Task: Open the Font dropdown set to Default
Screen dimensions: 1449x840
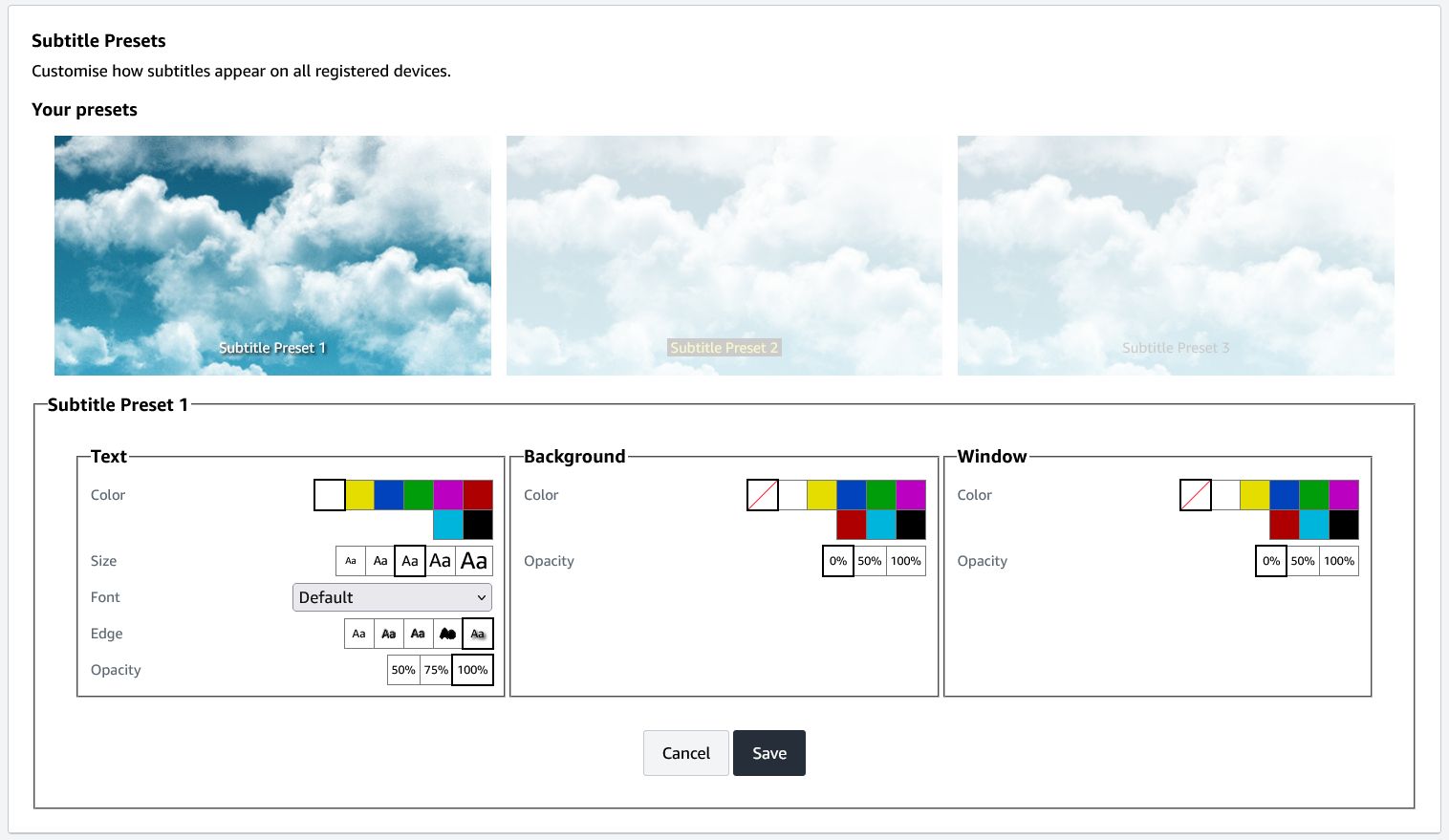Action: click(x=392, y=597)
